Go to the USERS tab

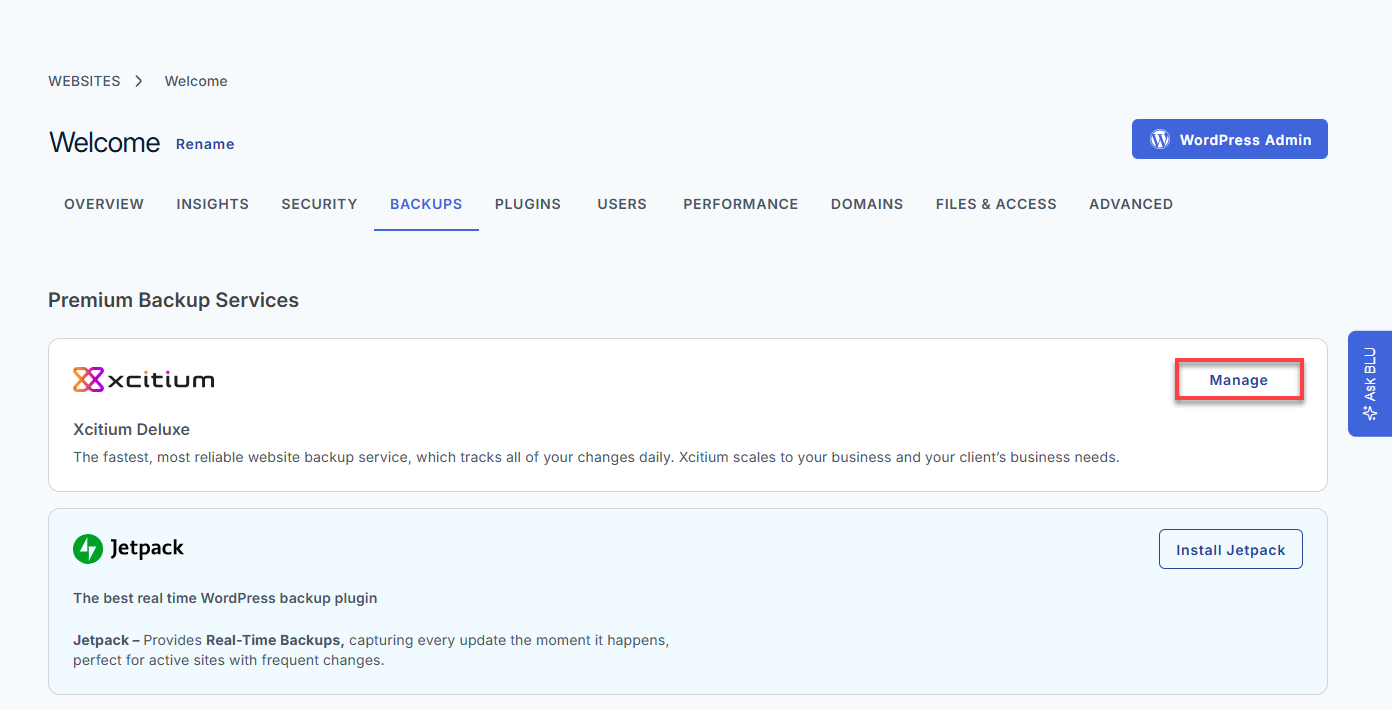click(622, 204)
